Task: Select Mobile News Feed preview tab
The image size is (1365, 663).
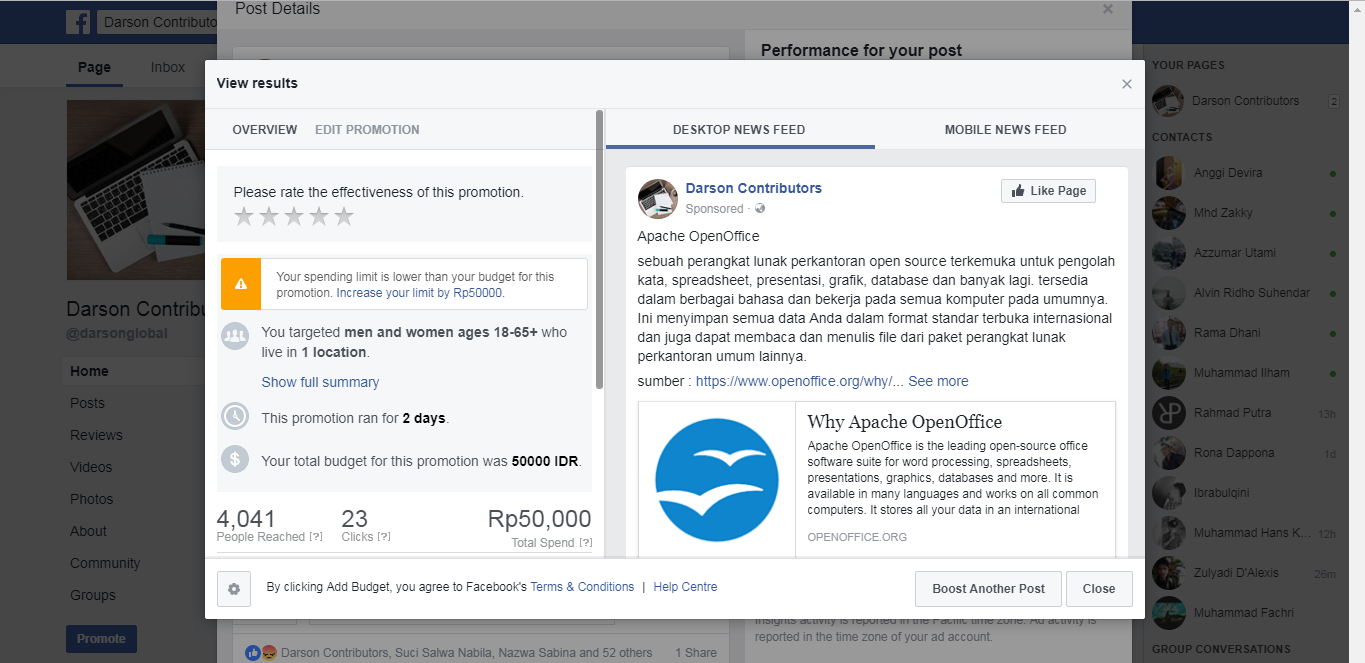Action: coord(1005,130)
